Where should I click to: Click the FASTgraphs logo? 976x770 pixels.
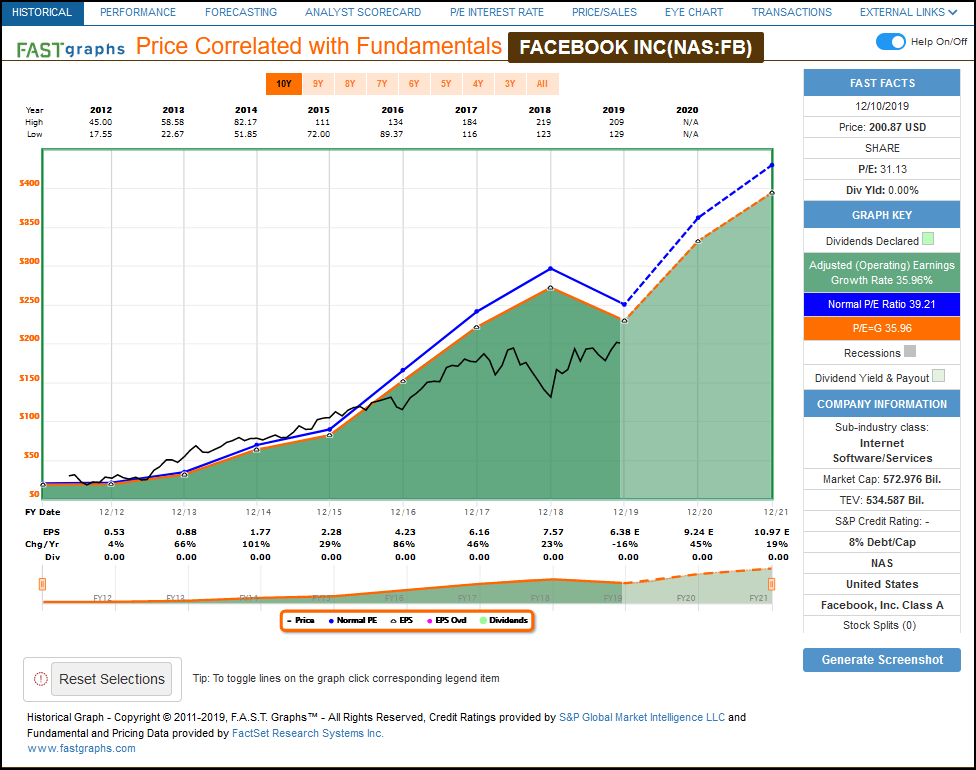click(x=68, y=46)
